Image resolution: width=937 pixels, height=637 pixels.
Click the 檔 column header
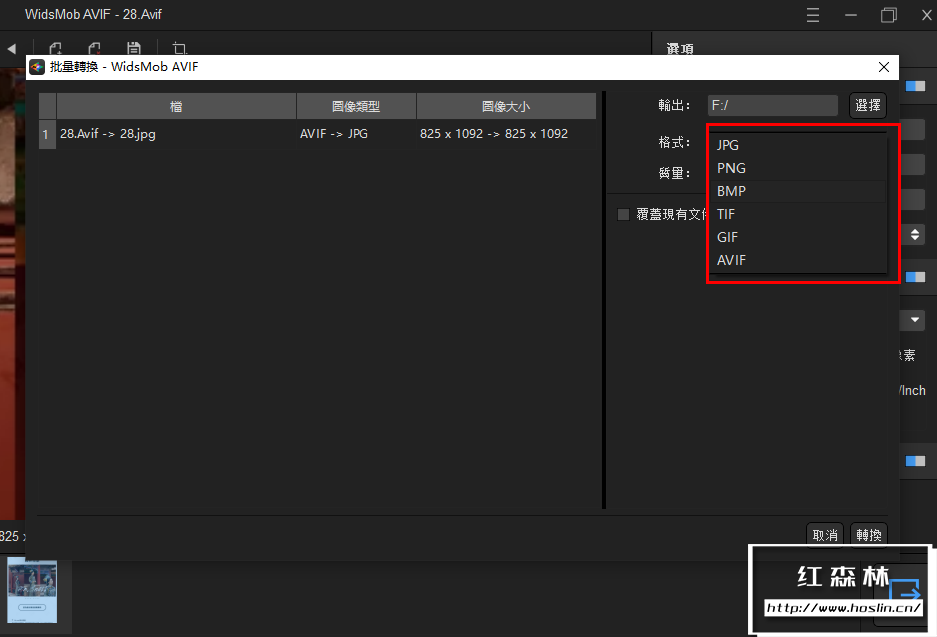[176, 106]
